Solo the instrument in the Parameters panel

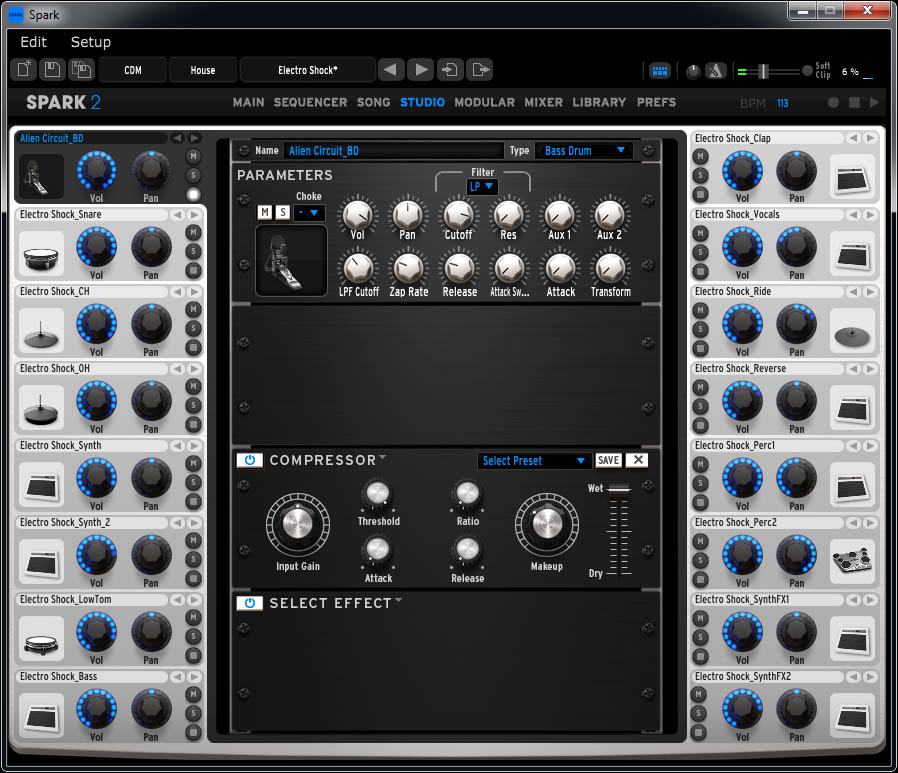click(x=283, y=212)
